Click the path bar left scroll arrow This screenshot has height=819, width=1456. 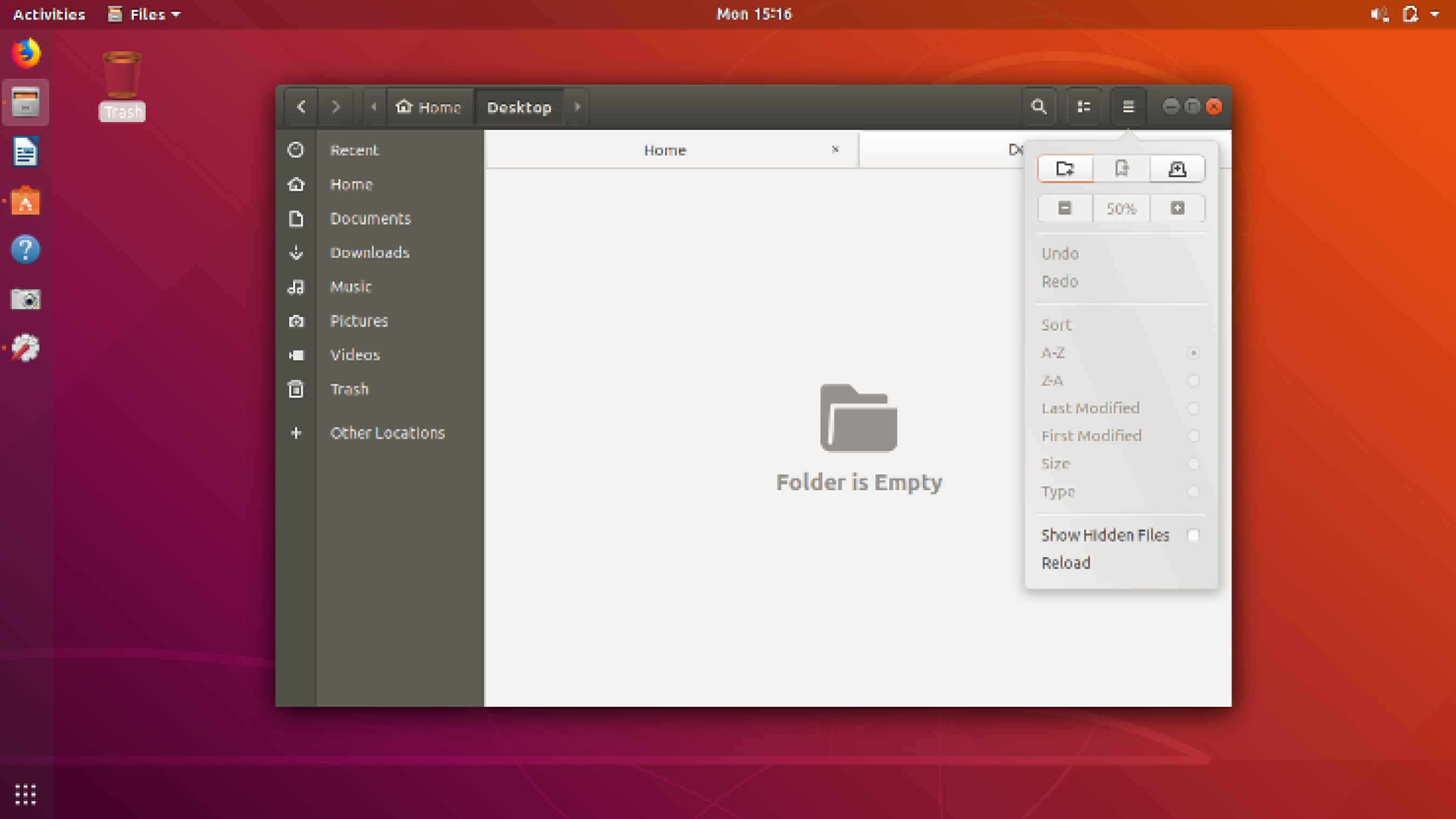pos(373,107)
